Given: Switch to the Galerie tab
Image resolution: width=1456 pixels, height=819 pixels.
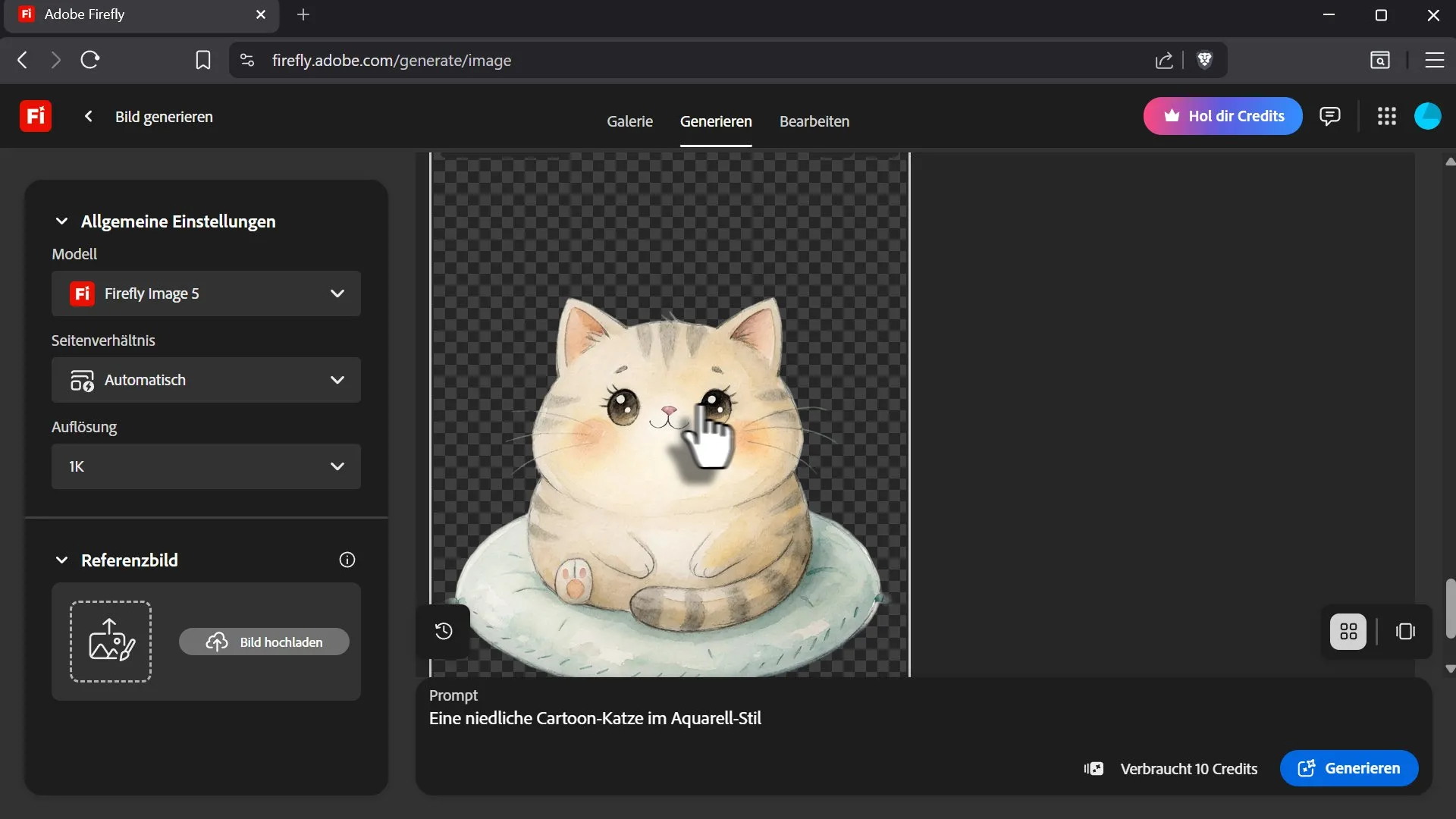Looking at the screenshot, I should point(629,121).
